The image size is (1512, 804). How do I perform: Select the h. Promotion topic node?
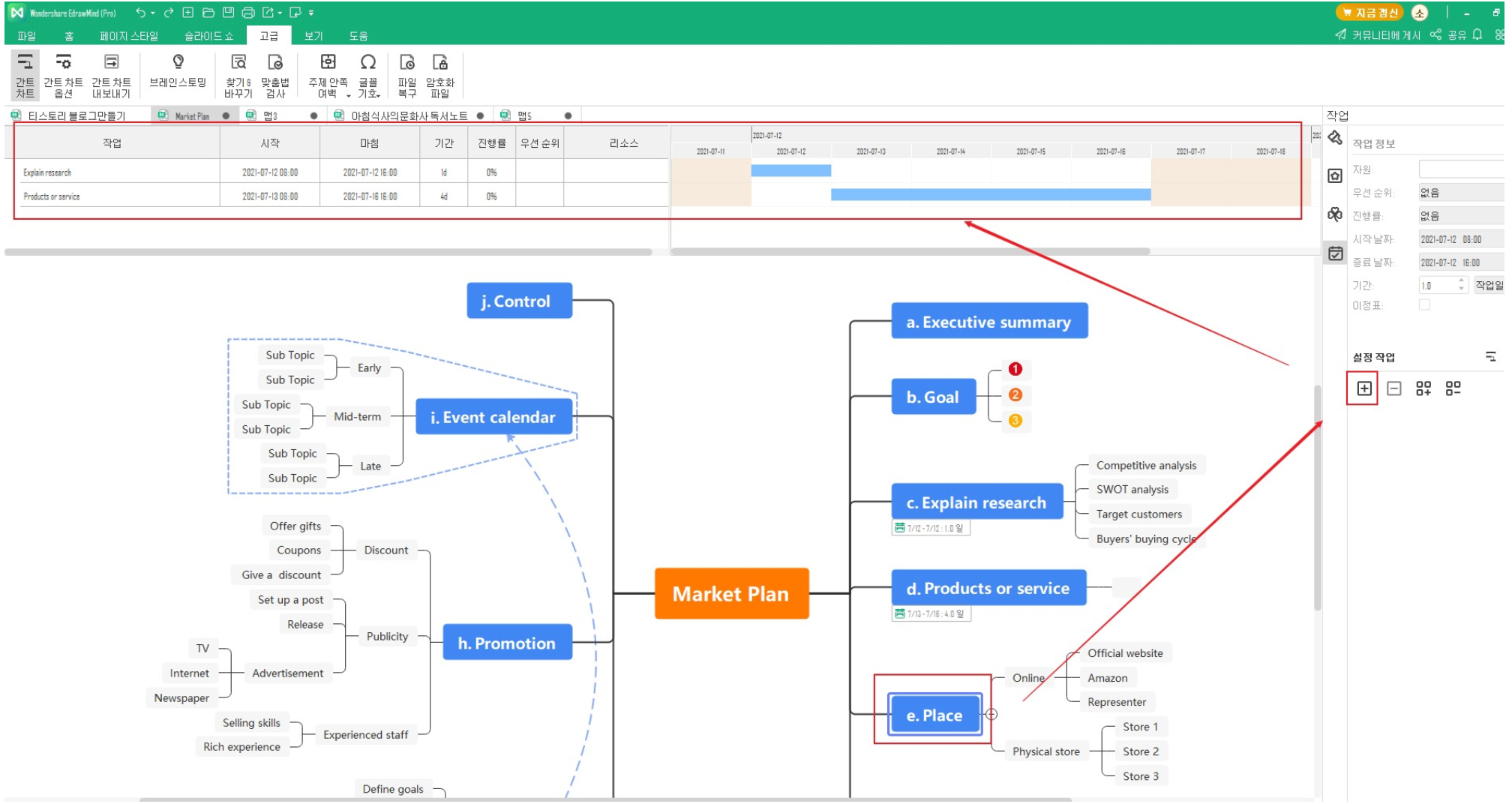[x=507, y=643]
